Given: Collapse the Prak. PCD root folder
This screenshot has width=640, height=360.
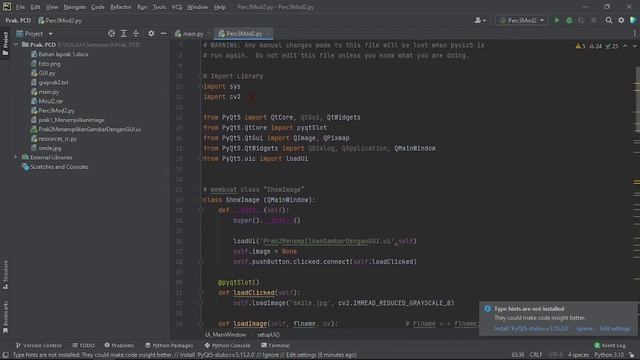Looking at the screenshot, I should pos(16,44).
